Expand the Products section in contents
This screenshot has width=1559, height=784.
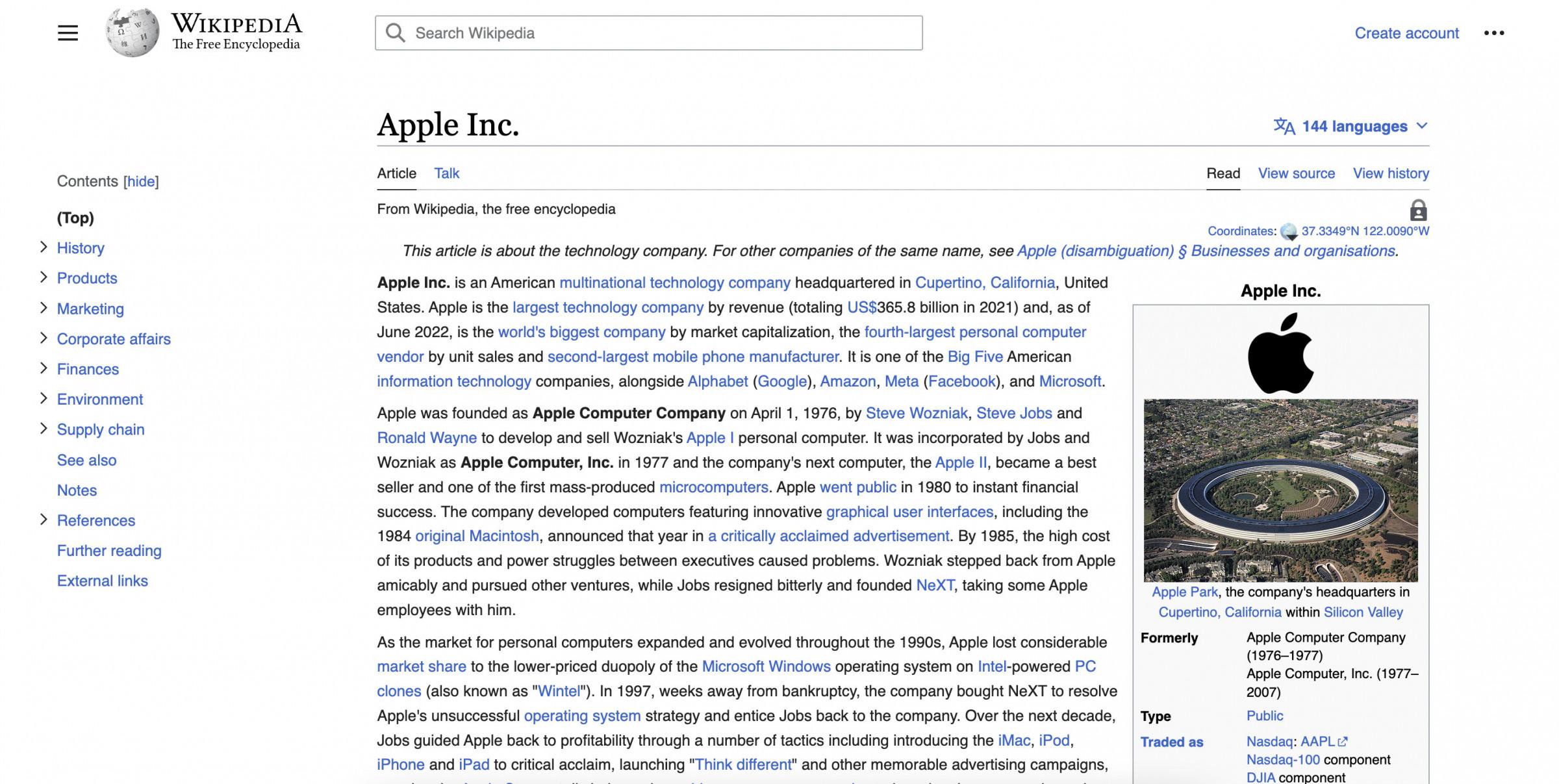pyautogui.click(x=44, y=277)
